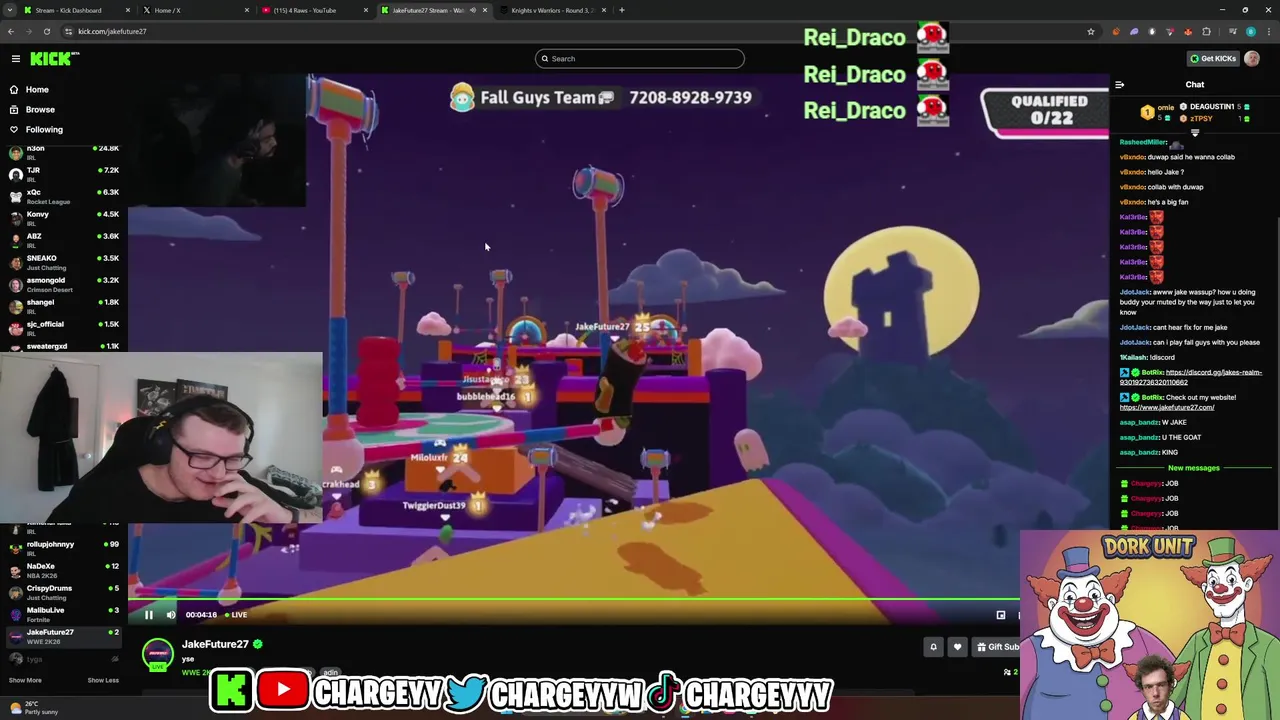This screenshot has height=720, width=1280.
Task: Open the purple extension icon
Action: pyautogui.click(x=1134, y=31)
